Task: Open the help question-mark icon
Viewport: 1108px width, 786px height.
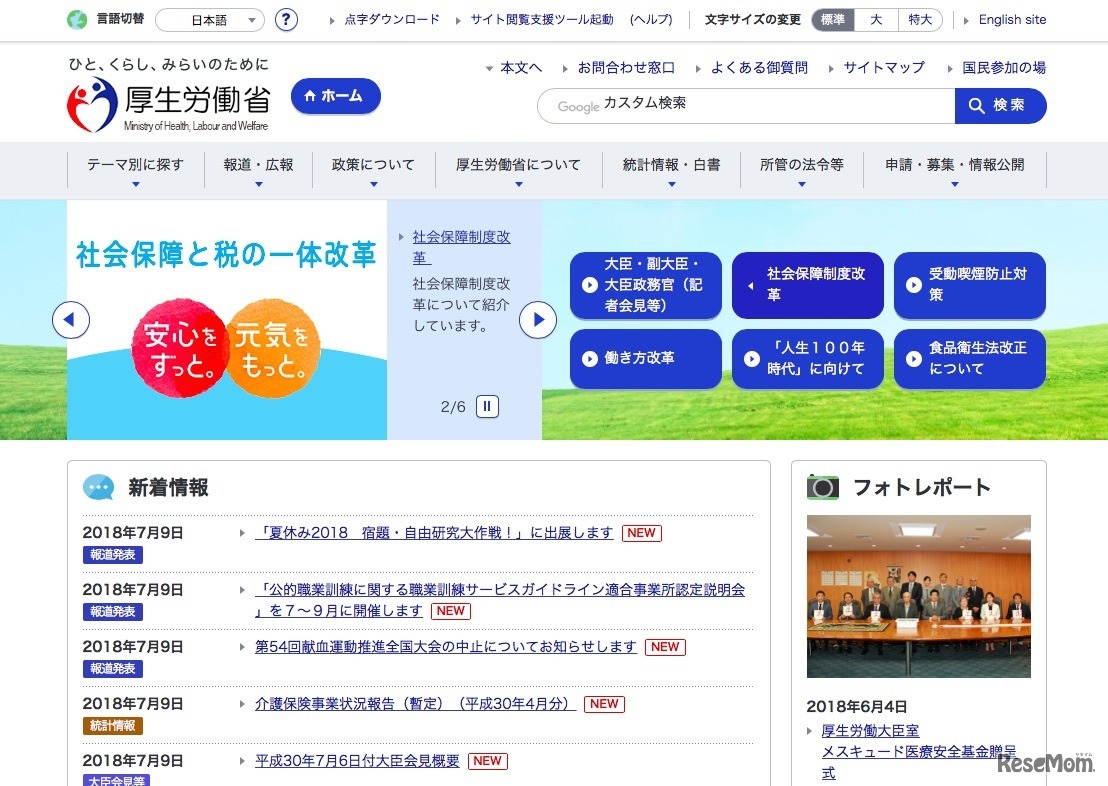Action: [x=286, y=19]
